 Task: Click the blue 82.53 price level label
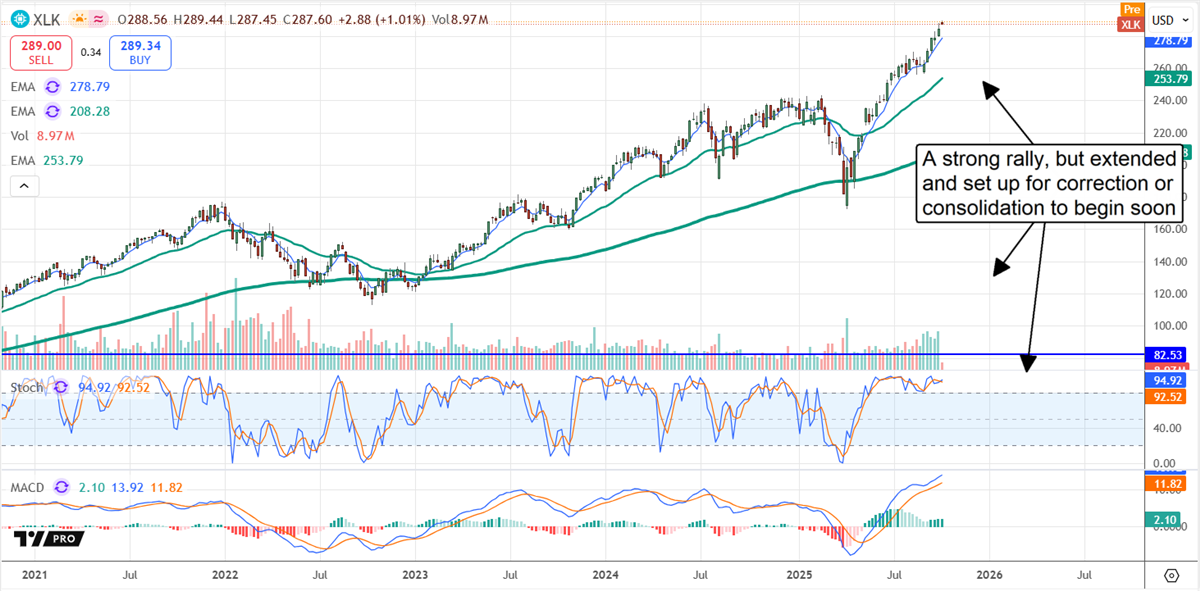pyautogui.click(x=1168, y=356)
